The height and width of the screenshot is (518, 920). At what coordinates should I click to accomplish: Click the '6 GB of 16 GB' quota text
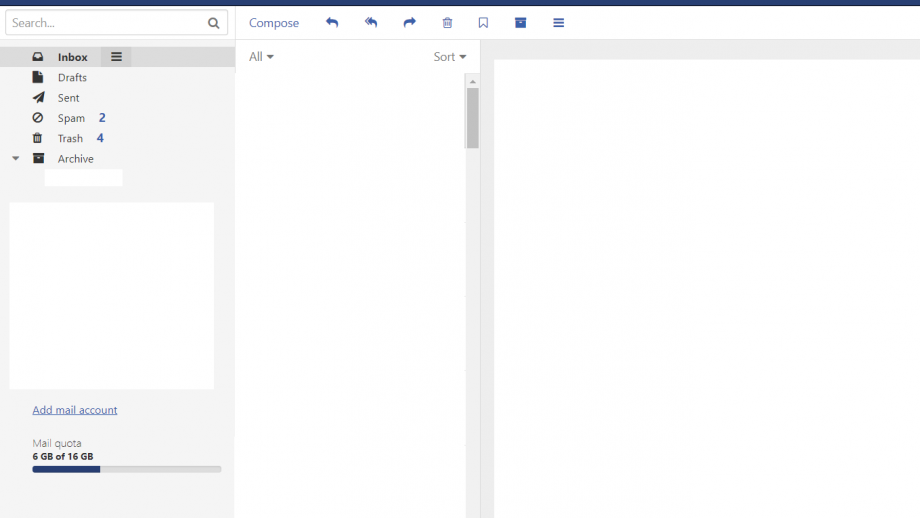pyautogui.click(x=63, y=456)
